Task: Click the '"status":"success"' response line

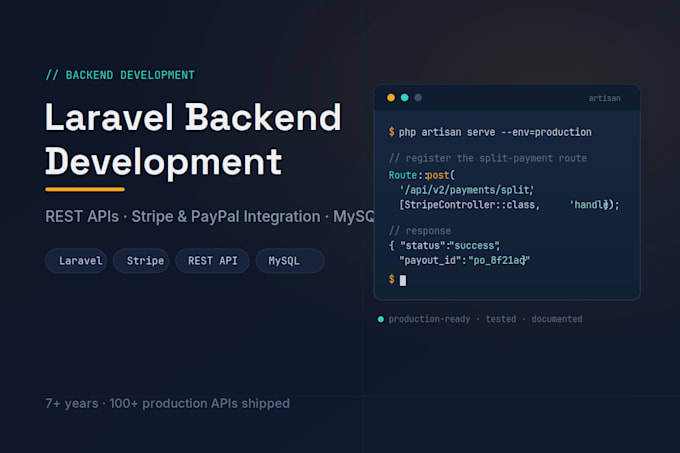Action: click(x=450, y=246)
